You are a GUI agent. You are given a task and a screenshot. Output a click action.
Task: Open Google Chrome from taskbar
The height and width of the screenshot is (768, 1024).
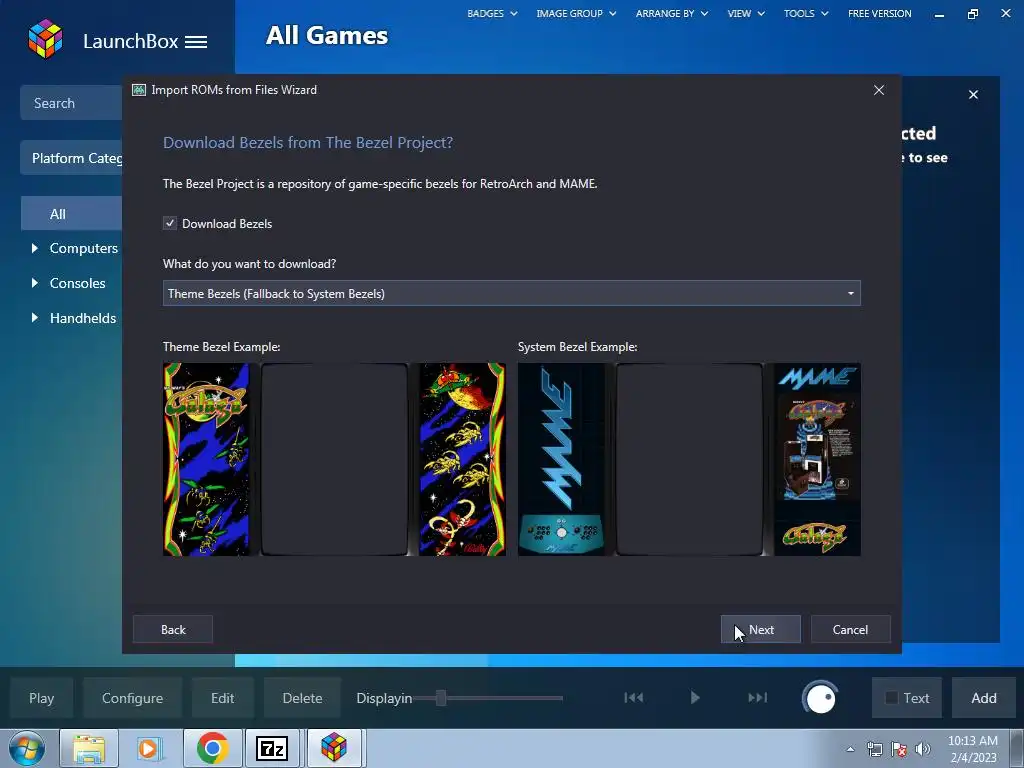coord(212,748)
